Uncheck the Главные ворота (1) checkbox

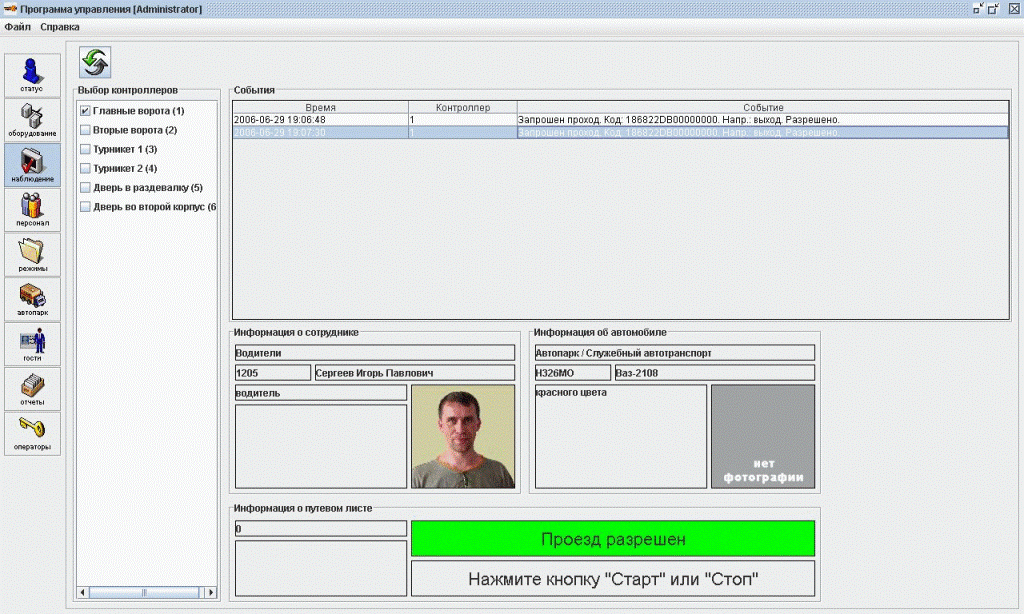tap(85, 111)
